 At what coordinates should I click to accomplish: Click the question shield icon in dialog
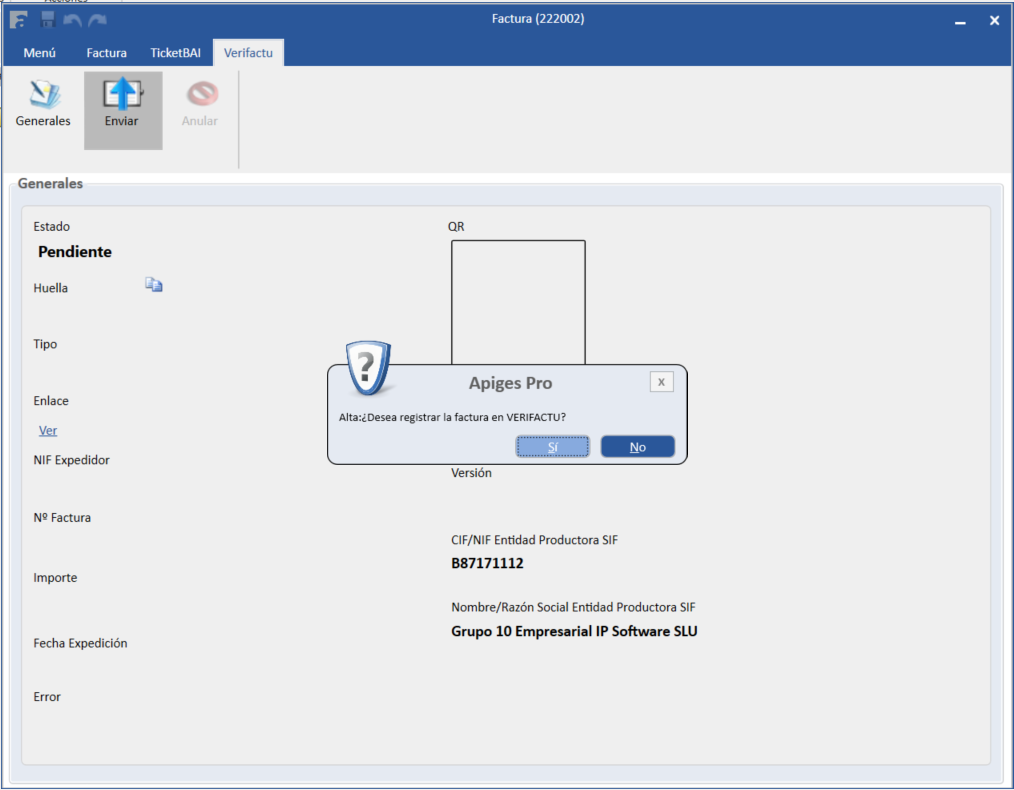[x=368, y=367]
